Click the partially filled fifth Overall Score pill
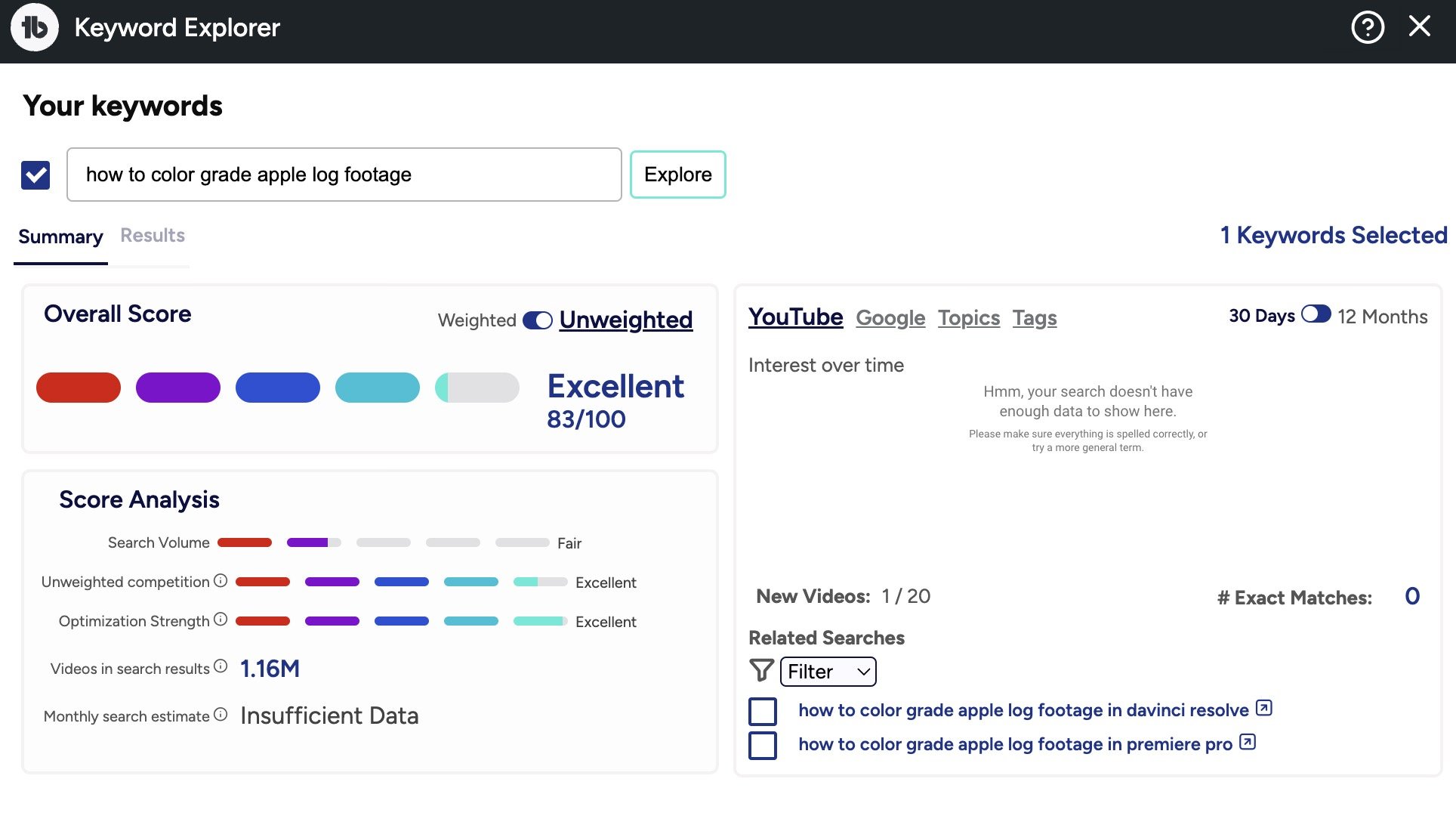This screenshot has height=822, width=1456. (477, 388)
